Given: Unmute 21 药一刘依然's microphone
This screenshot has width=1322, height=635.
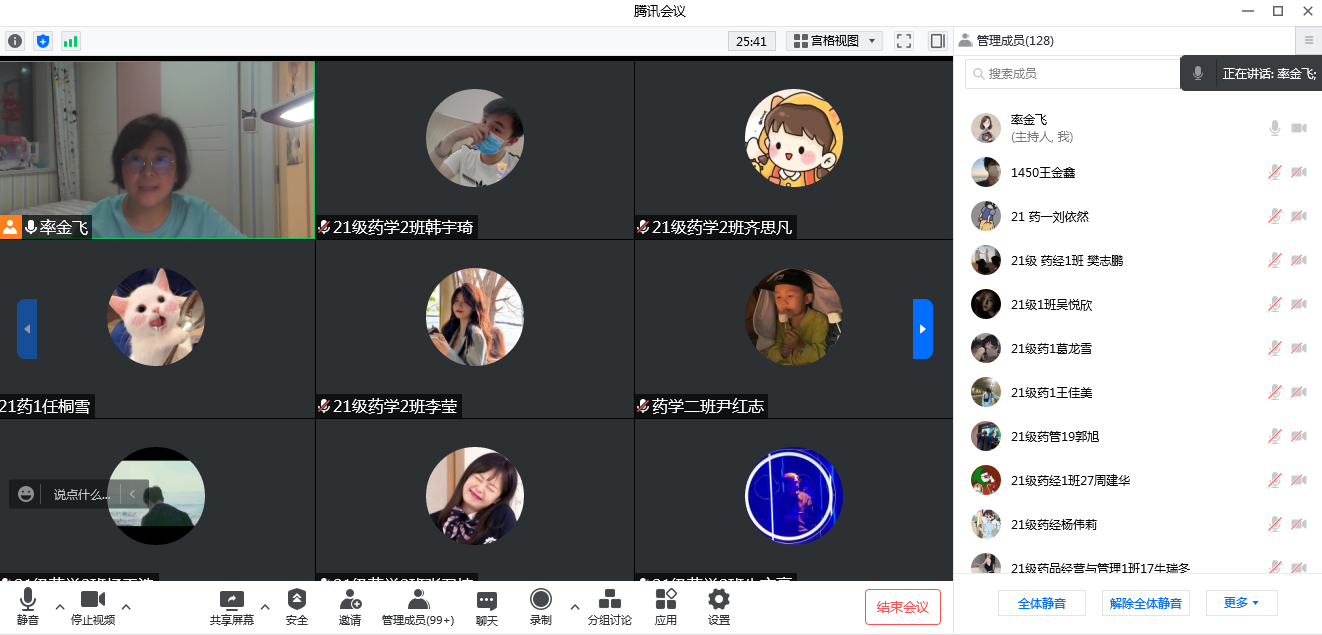Looking at the screenshot, I should (1275, 216).
